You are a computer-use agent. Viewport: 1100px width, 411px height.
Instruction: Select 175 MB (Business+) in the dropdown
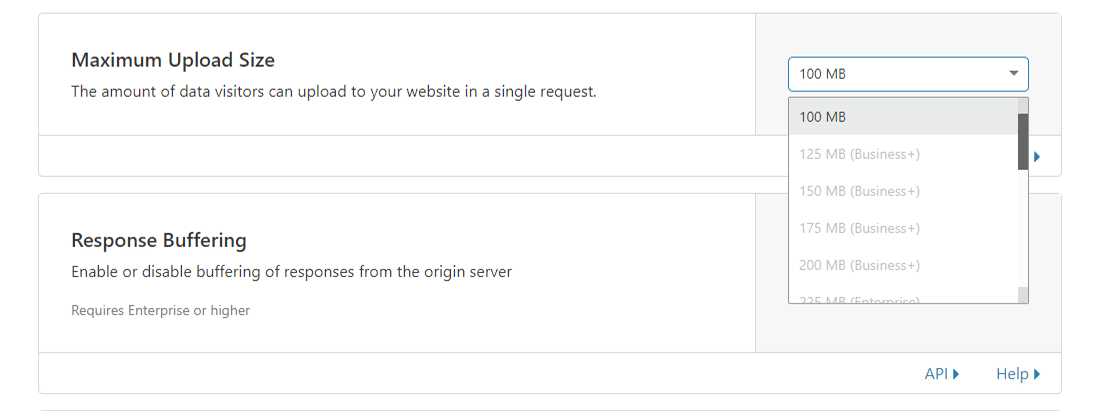pyautogui.click(x=902, y=228)
